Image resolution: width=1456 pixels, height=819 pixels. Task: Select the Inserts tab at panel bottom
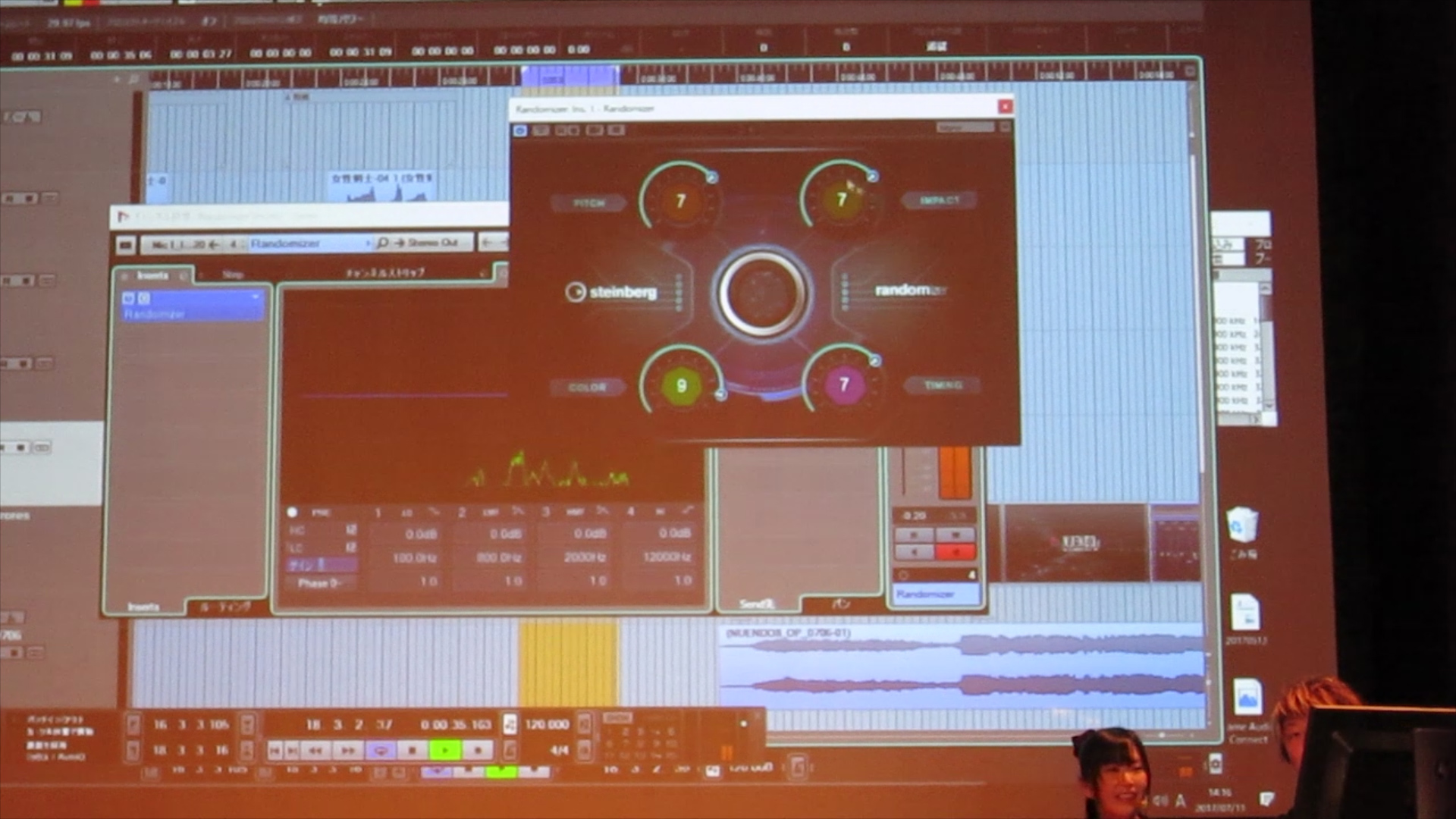144,607
